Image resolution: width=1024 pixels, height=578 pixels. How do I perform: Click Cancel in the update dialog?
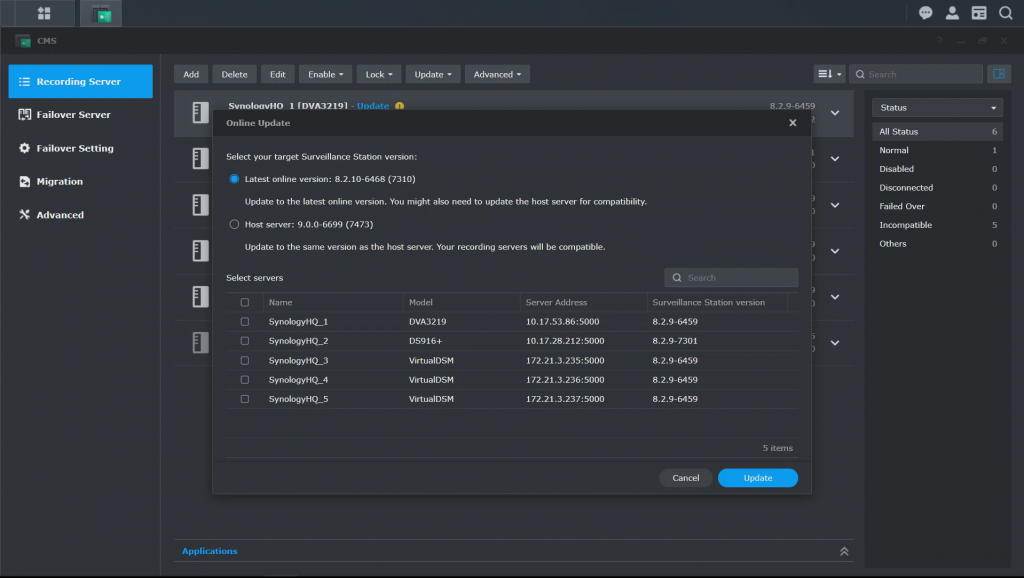[685, 478]
